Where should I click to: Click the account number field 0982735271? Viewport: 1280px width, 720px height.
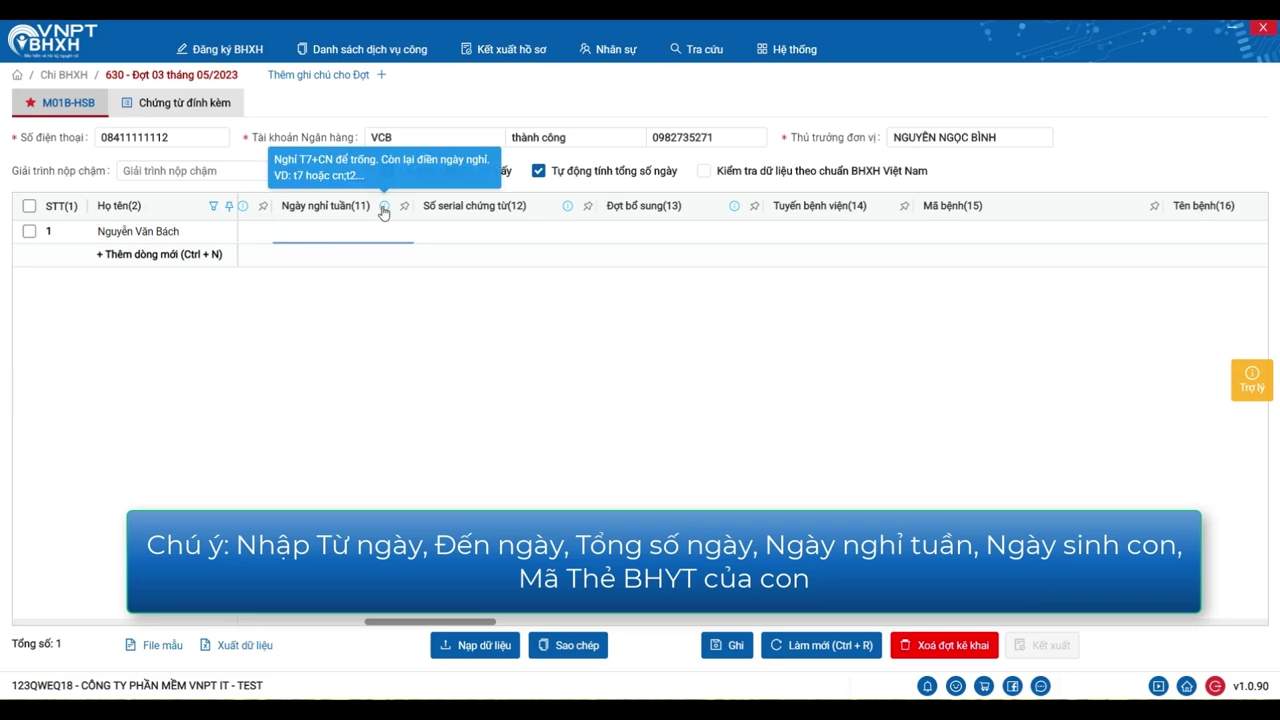(x=706, y=137)
